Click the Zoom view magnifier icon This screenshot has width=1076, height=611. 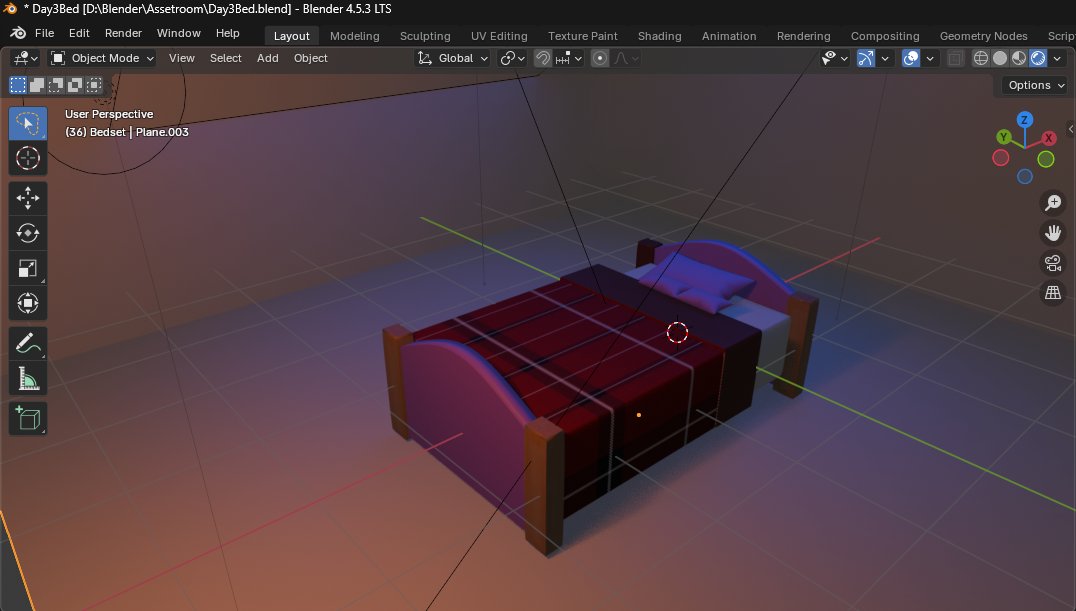coord(1053,203)
